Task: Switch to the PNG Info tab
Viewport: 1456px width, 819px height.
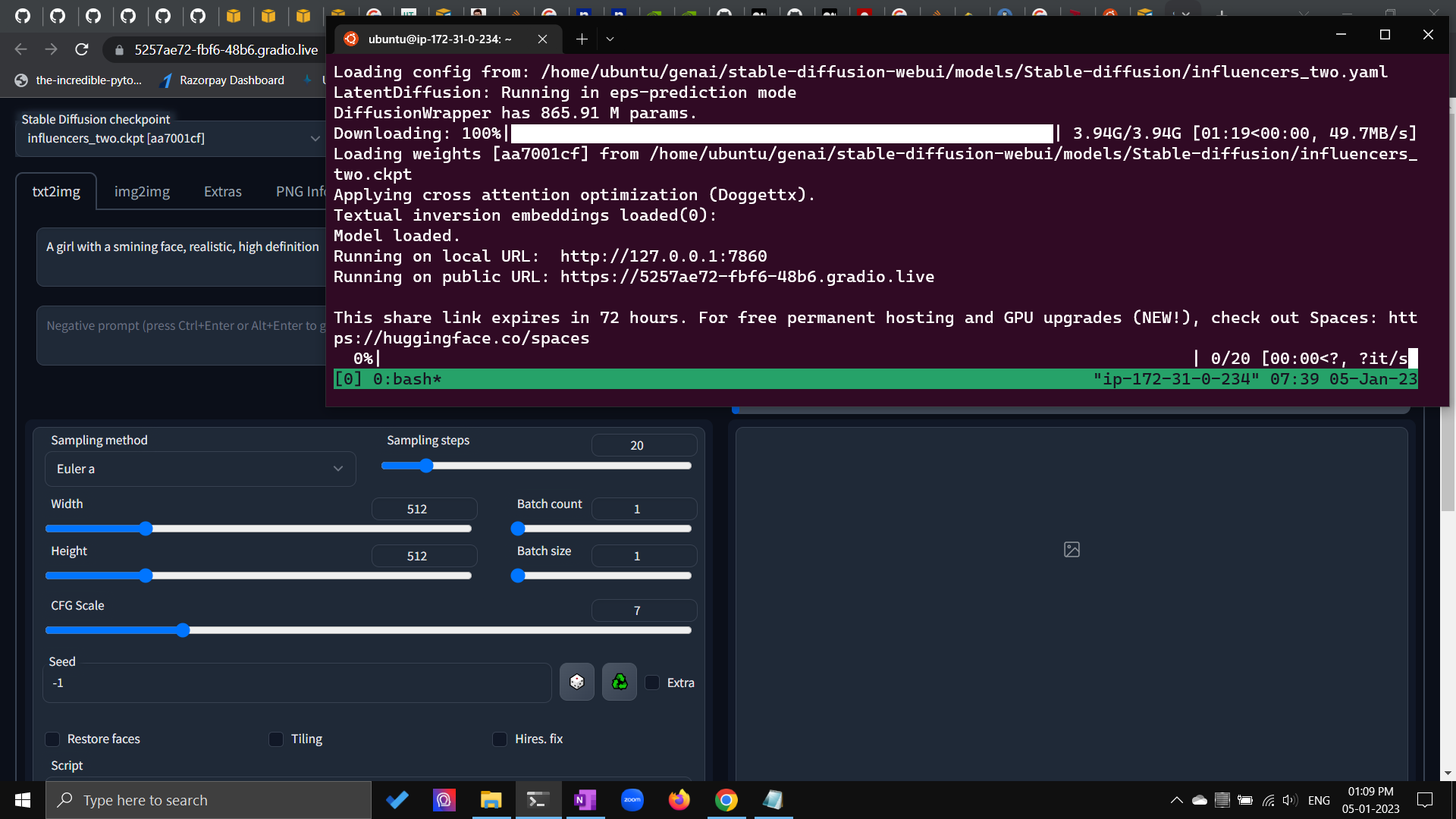Action: click(x=300, y=192)
